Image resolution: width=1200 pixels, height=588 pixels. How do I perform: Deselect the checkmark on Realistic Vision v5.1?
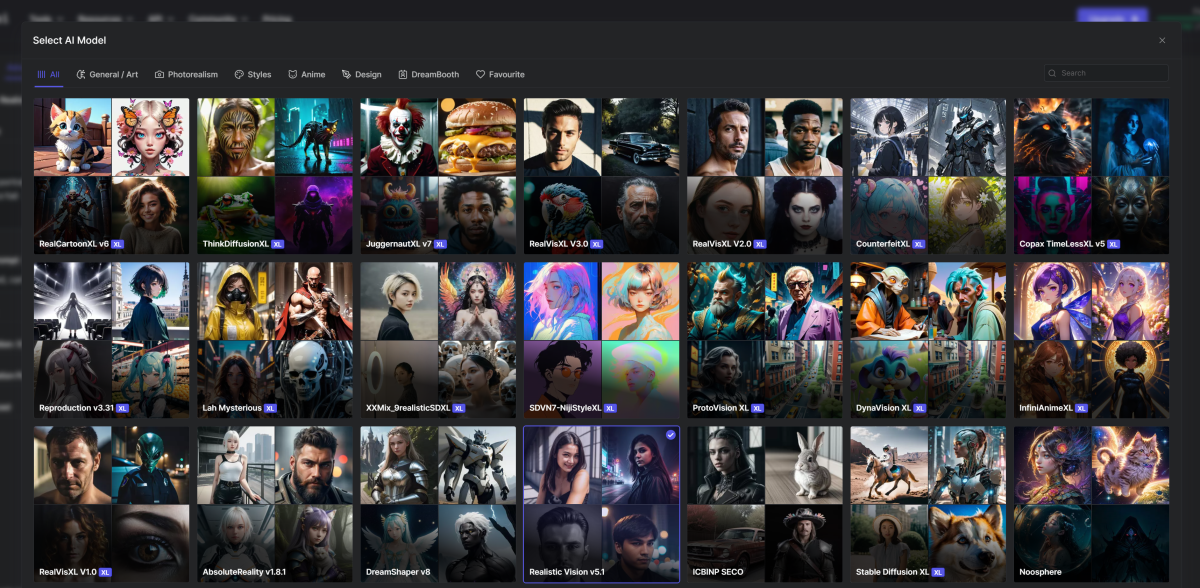(x=669, y=435)
